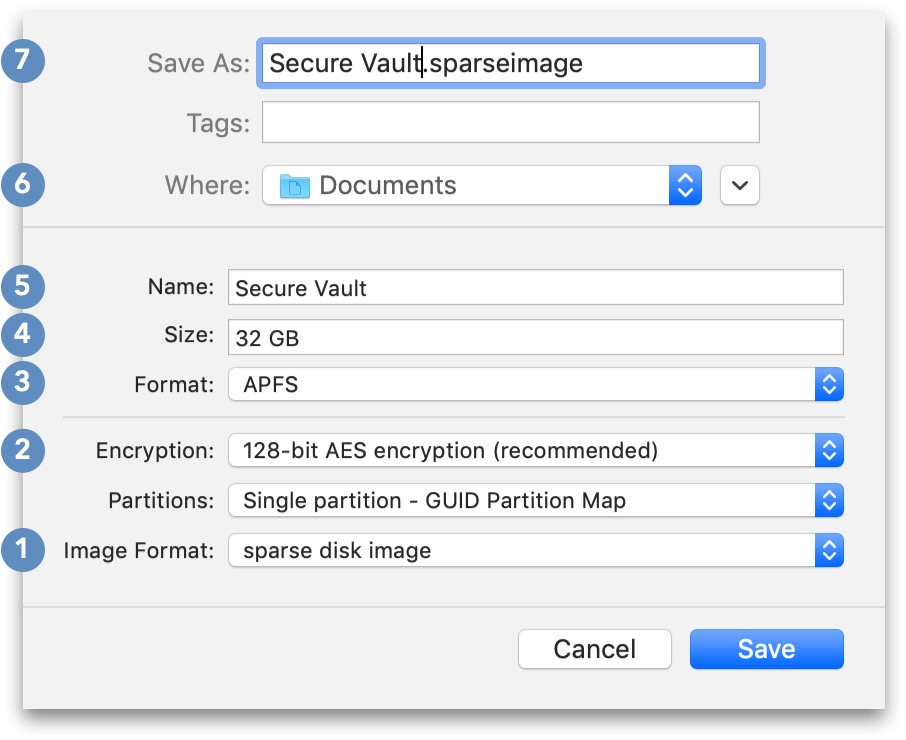Click the numbered callout badge 1
Image resolution: width=906 pixels, height=740 pixels.
click(24, 549)
